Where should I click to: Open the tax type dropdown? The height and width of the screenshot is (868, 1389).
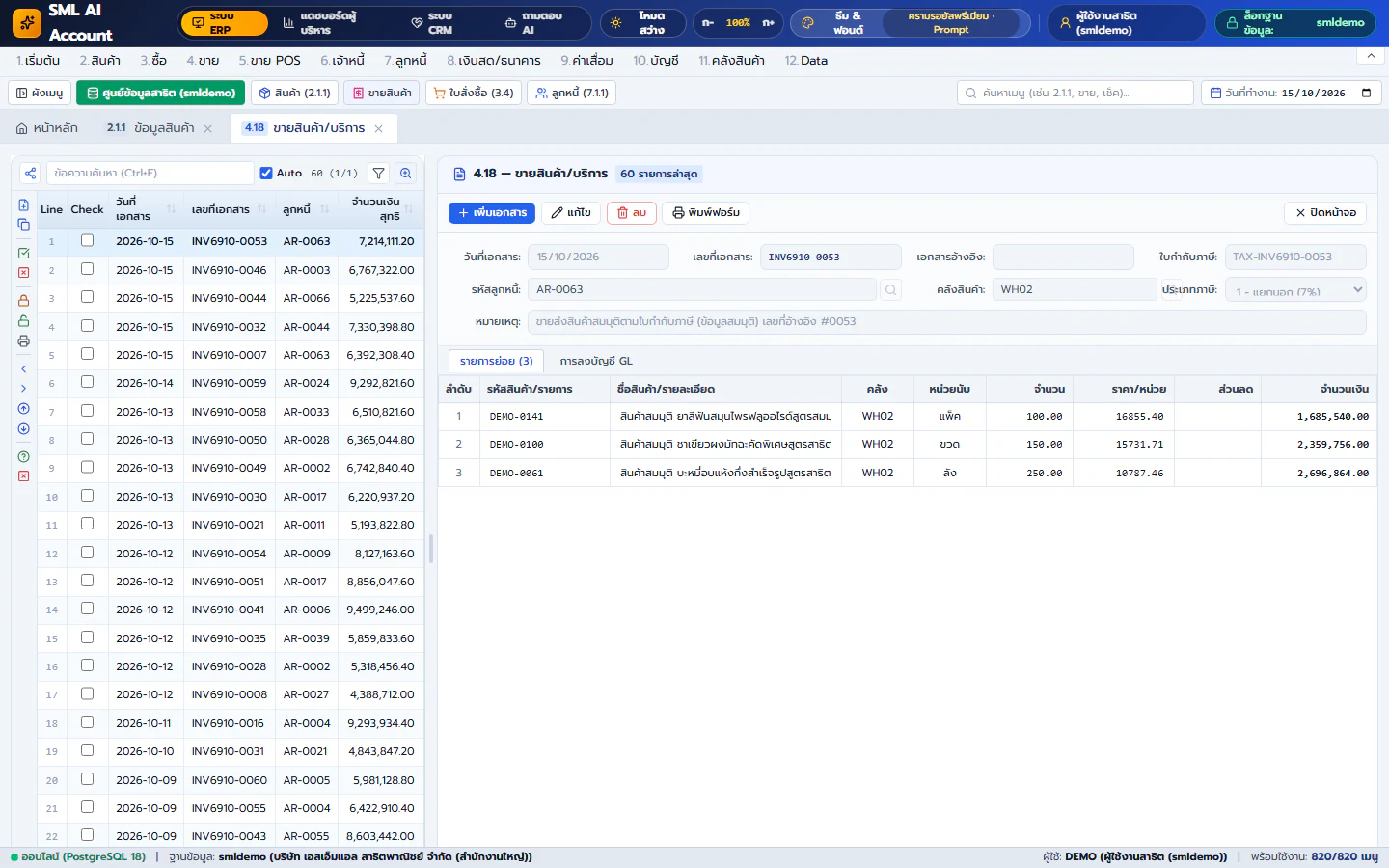pyautogui.click(x=1295, y=289)
